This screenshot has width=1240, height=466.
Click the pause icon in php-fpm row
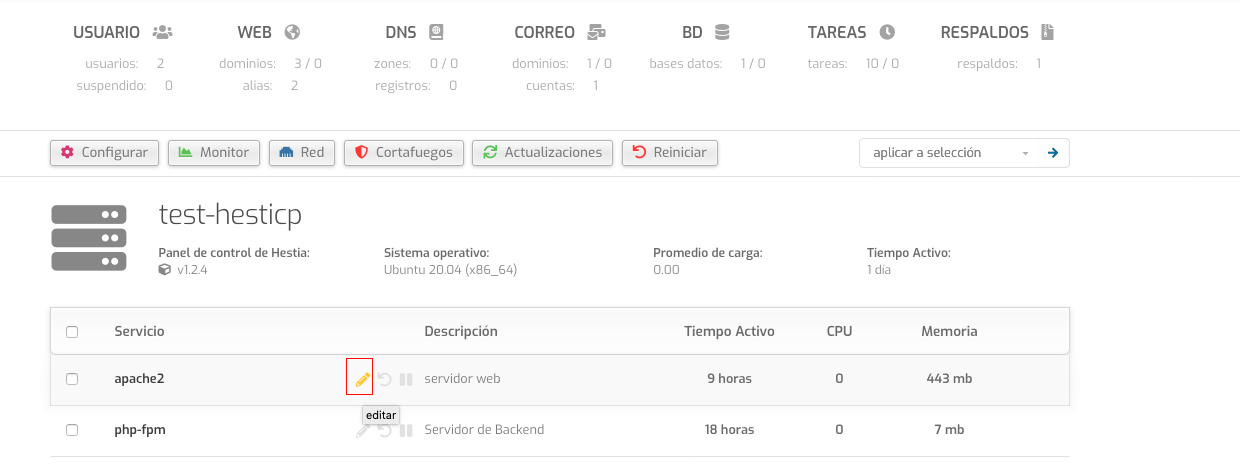pyautogui.click(x=406, y=431)
